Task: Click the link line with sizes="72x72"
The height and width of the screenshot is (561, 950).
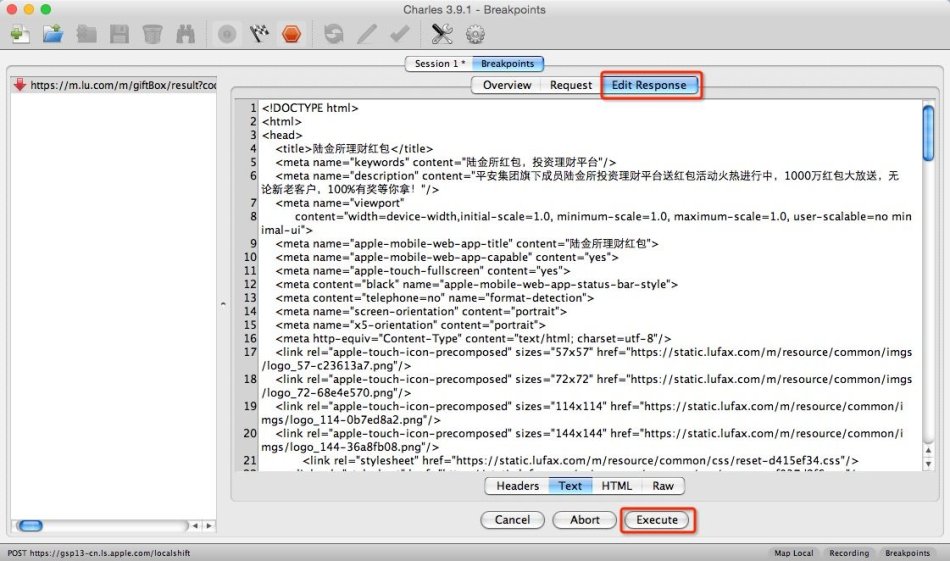Action: pyautogui.click(x=586, y=386)
